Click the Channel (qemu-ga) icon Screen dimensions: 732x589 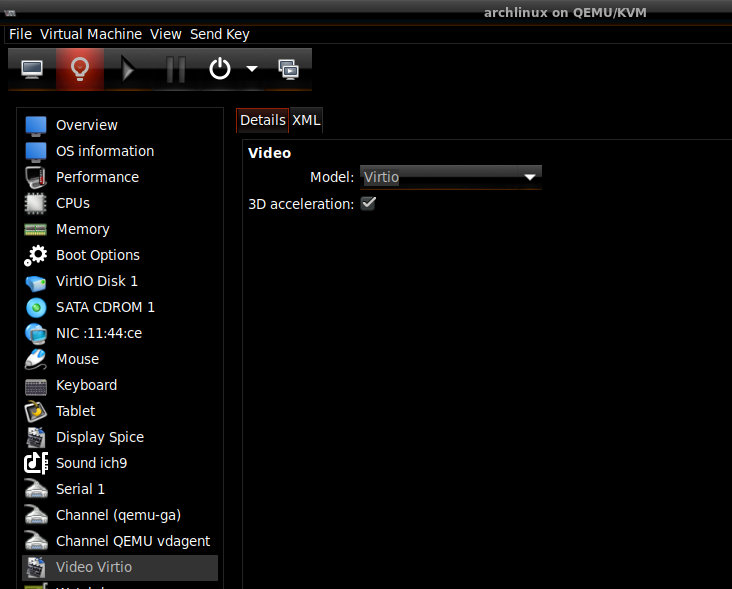click(x=36, y=515)
